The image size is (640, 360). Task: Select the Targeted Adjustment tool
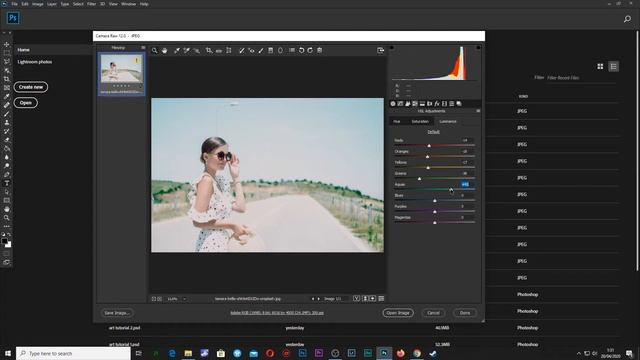click(197, 51)
